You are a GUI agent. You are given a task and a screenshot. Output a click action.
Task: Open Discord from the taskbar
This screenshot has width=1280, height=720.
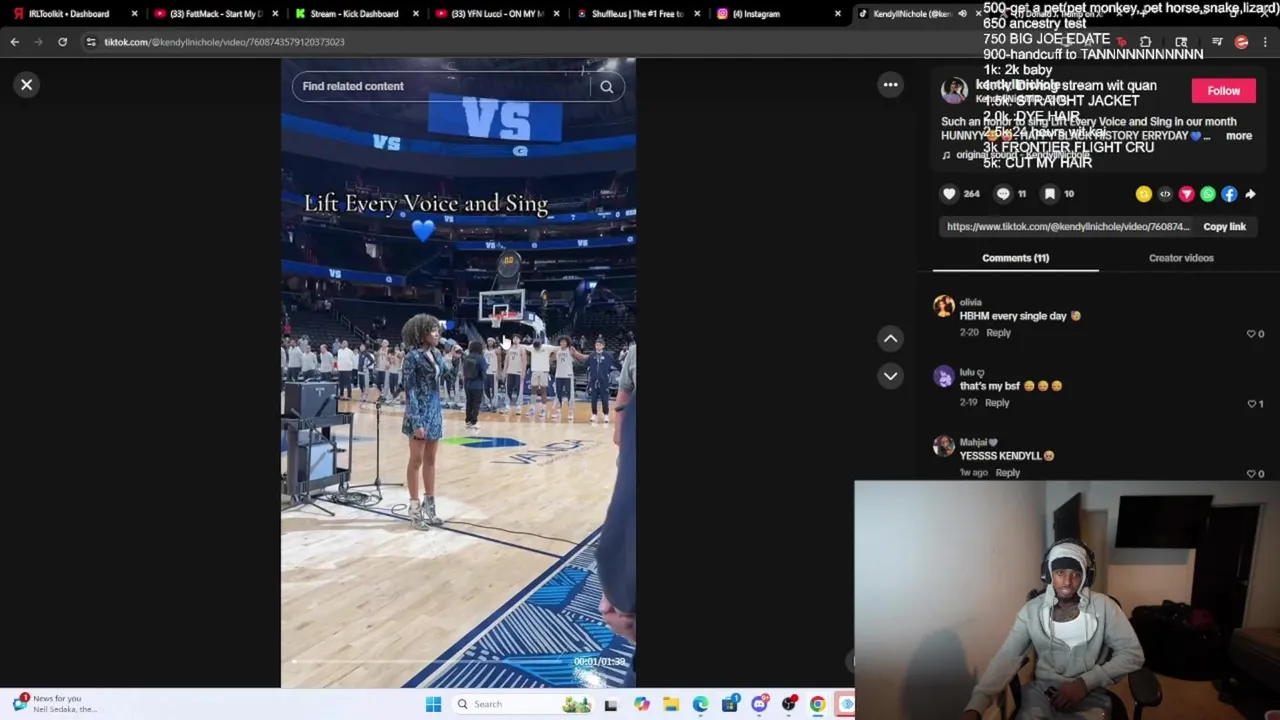760,704
